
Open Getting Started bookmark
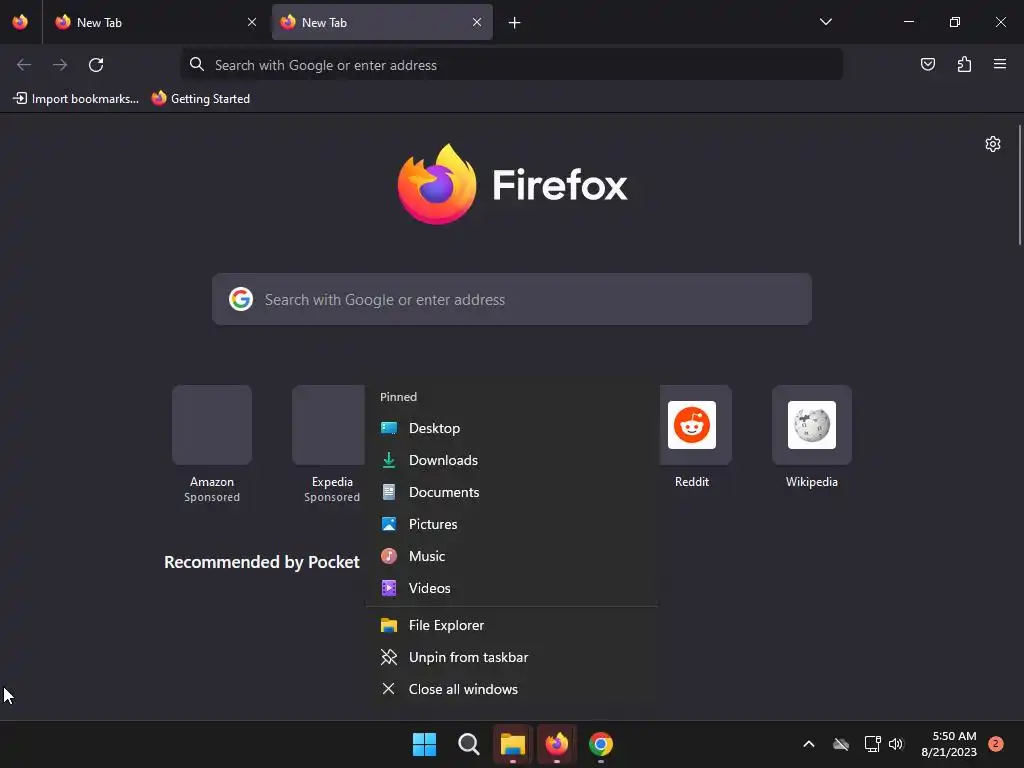tap(200, 99)
